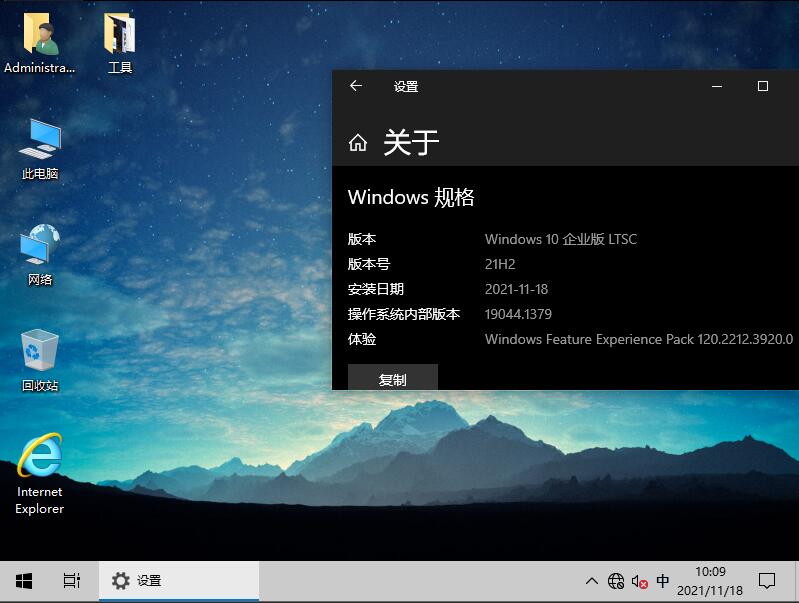Open the Administrator folder on desktop

[40, 36]
